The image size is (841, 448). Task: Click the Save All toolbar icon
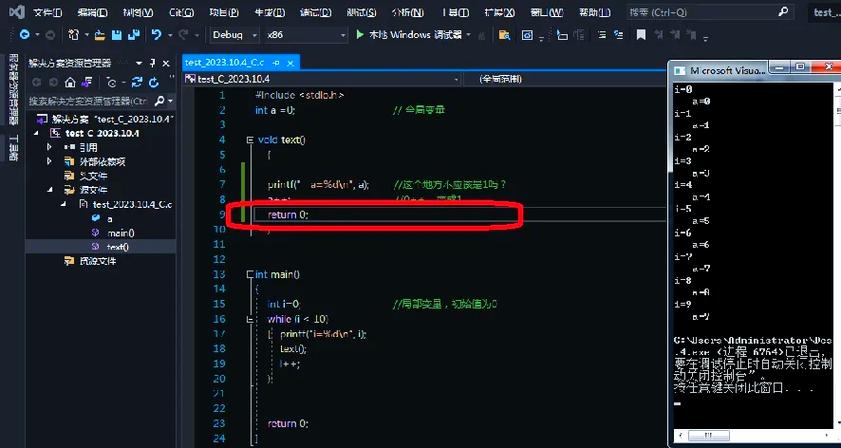(x=134, y=35)
